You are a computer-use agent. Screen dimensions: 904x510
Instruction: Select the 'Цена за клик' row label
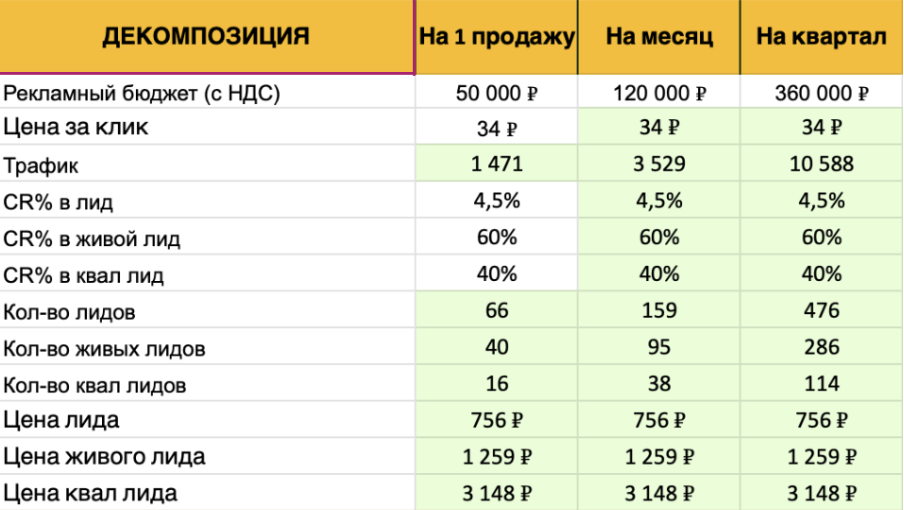76,128
